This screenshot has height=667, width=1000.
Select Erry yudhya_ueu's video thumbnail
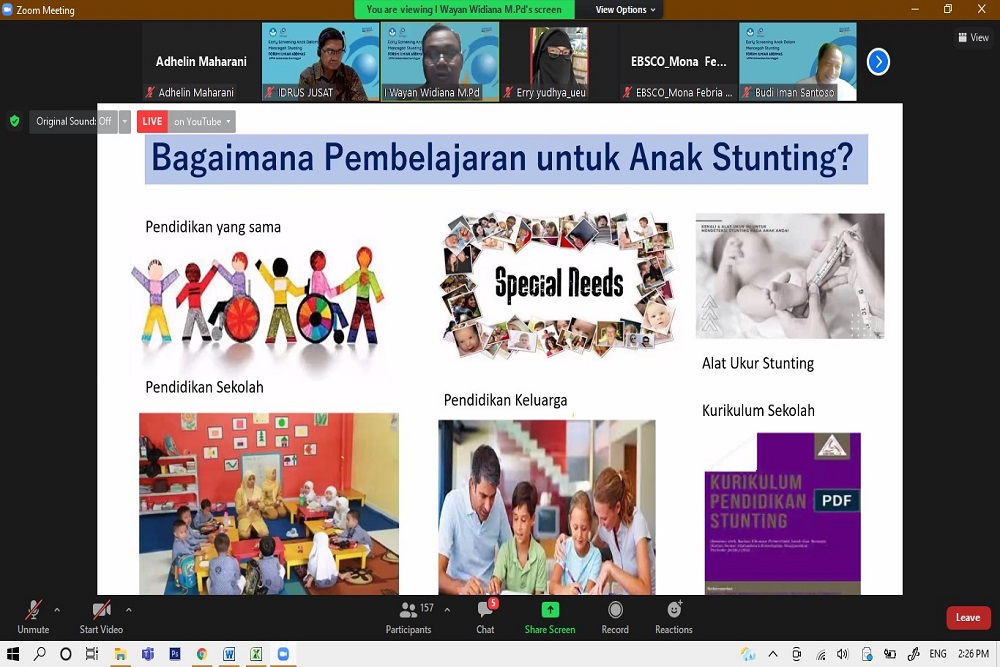click(559, 62)
